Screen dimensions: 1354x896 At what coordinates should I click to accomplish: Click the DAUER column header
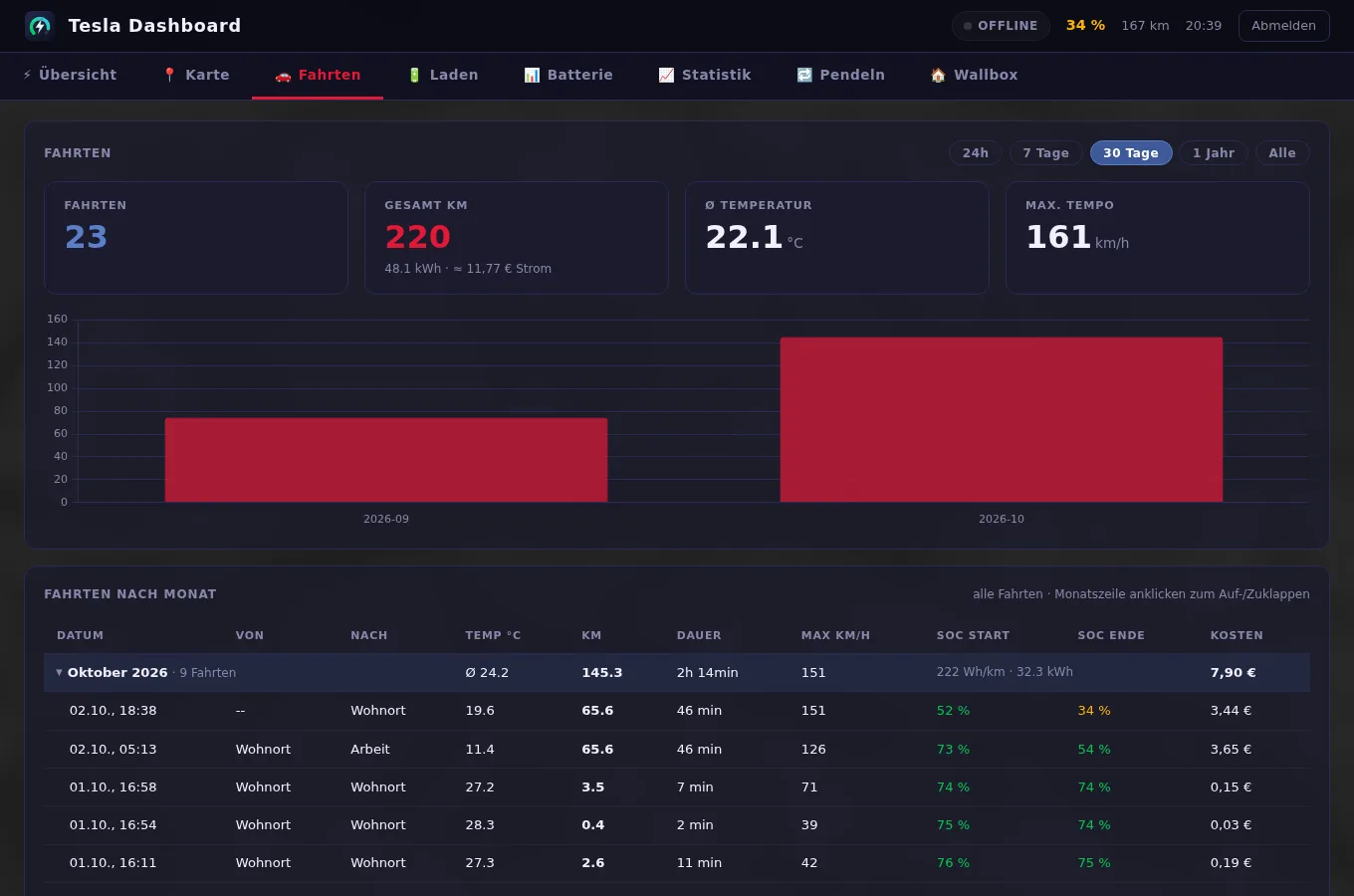click(699, 635)
